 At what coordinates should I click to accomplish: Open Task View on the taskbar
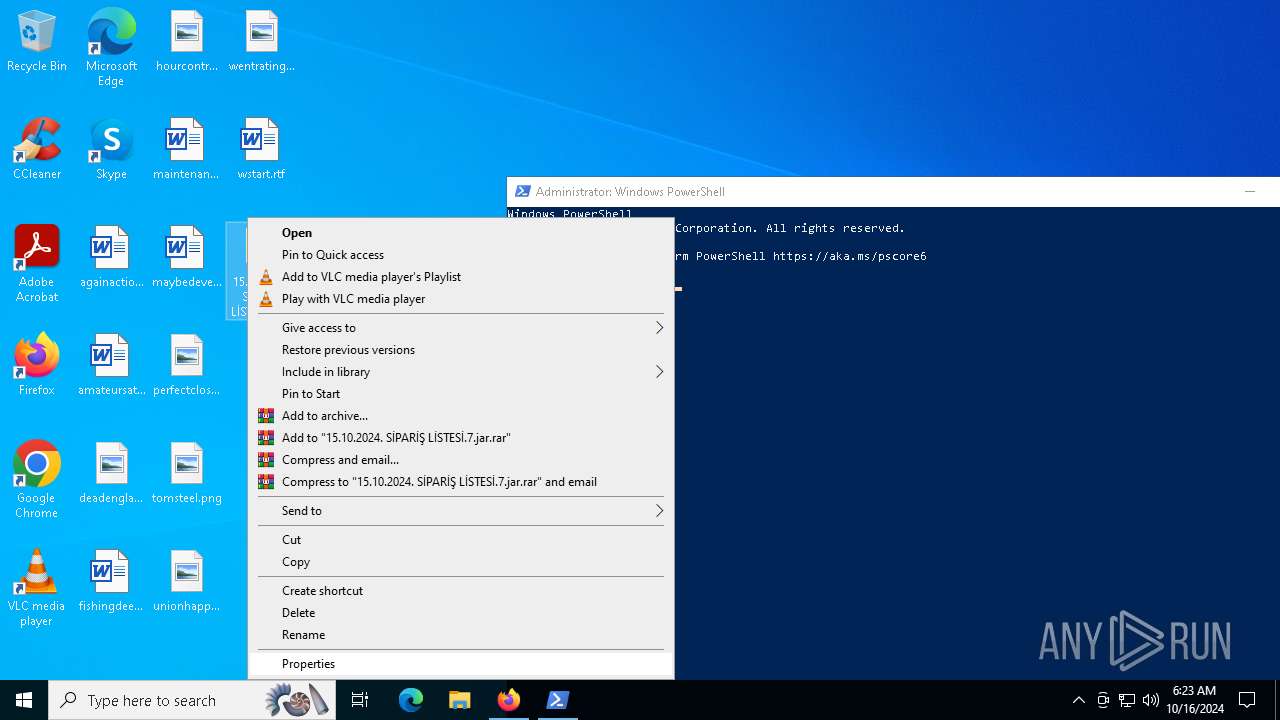pyautogui.click(x=360, y=700)
